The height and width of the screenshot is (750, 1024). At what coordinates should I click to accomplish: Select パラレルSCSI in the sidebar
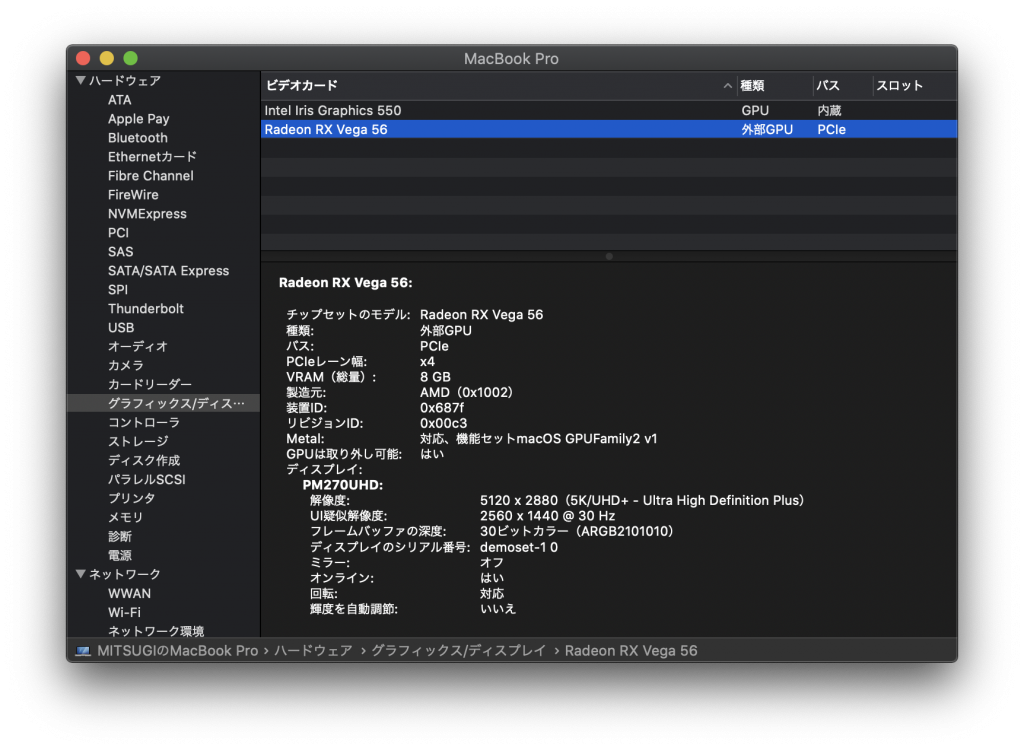click(x=146, y=479)
